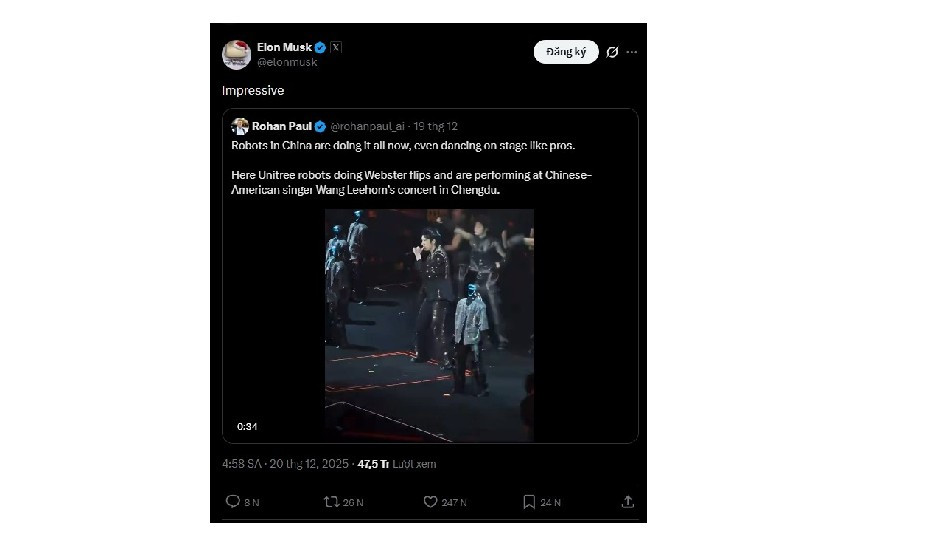Click the share upload icon
952x545 pixels.
pyautogui.click(x=628, y=502)
